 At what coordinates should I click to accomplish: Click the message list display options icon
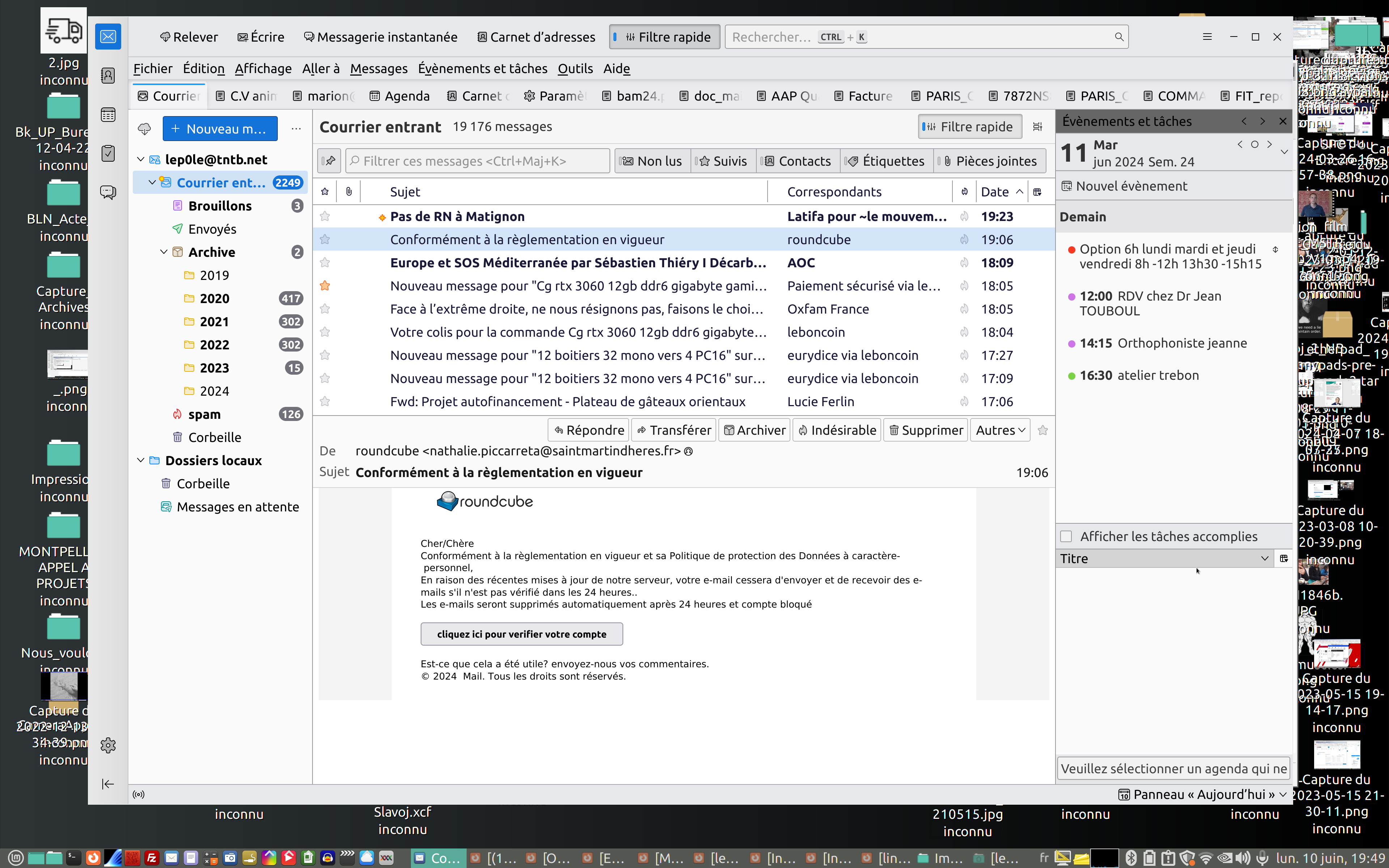(1037, 127)
